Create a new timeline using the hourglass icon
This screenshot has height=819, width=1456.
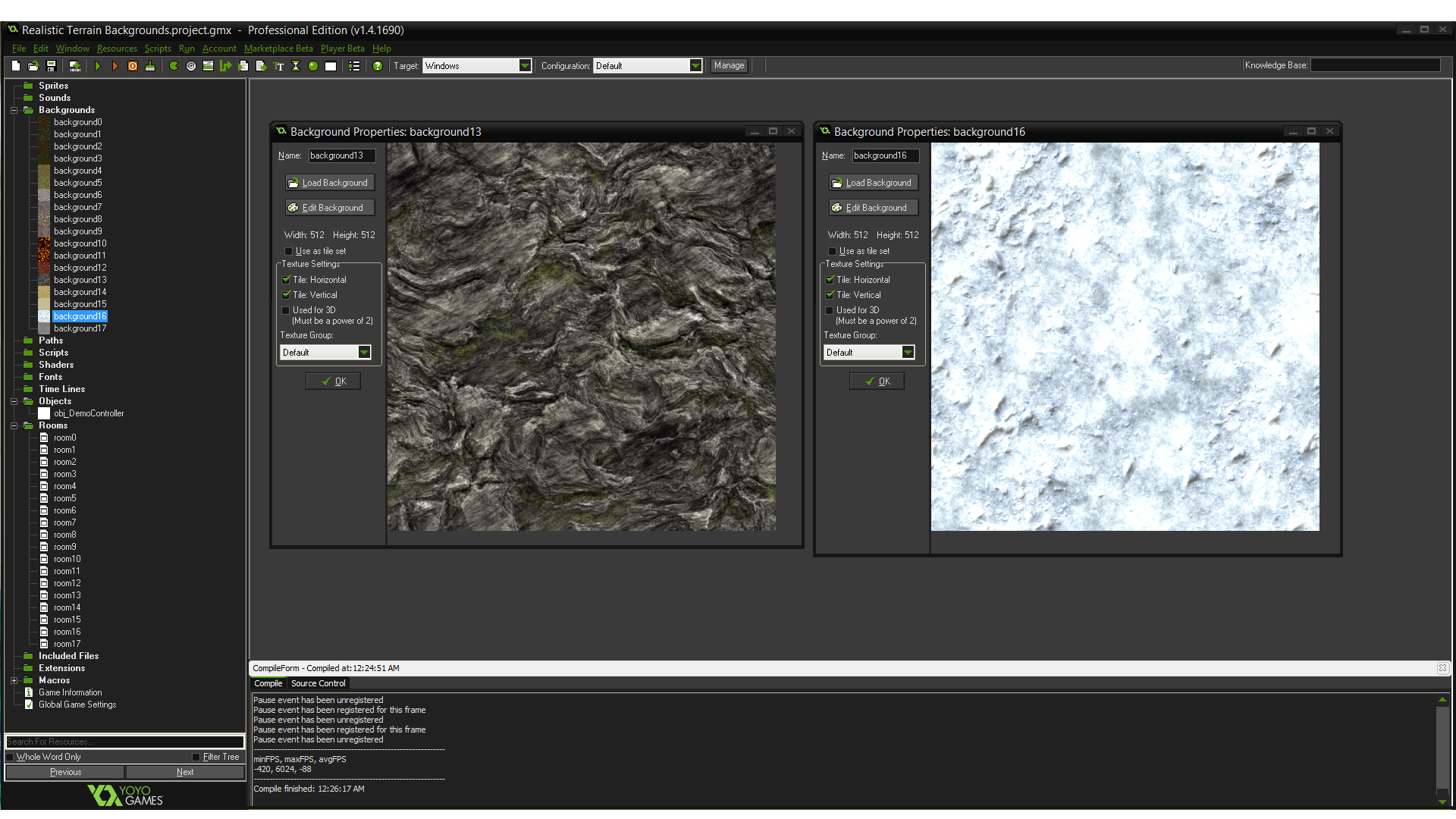(296, 66)
